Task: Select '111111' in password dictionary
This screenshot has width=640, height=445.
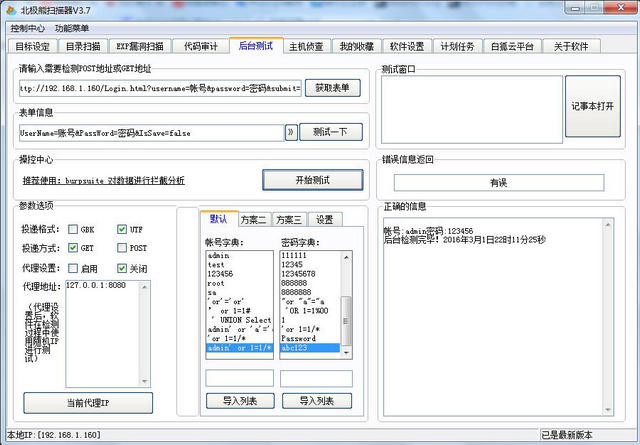Action: click(310, 255)
